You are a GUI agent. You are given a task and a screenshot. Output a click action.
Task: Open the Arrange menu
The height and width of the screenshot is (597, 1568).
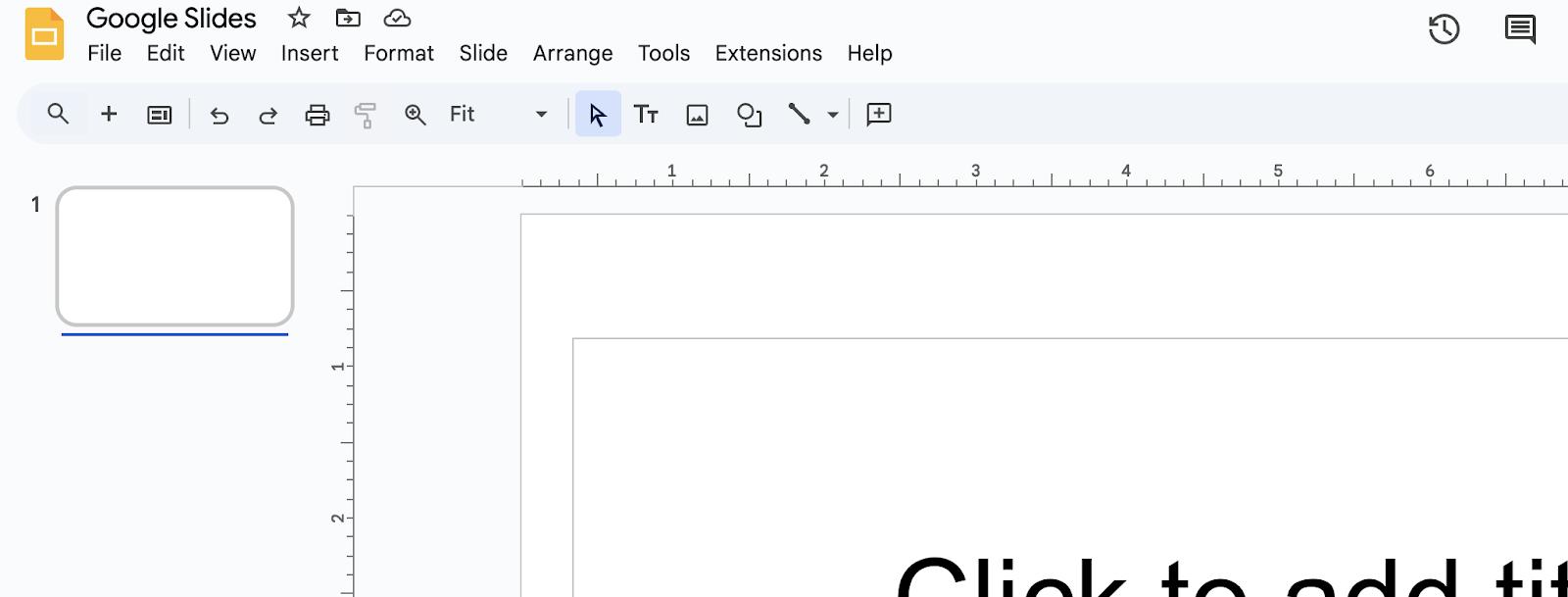click(572, 53)
